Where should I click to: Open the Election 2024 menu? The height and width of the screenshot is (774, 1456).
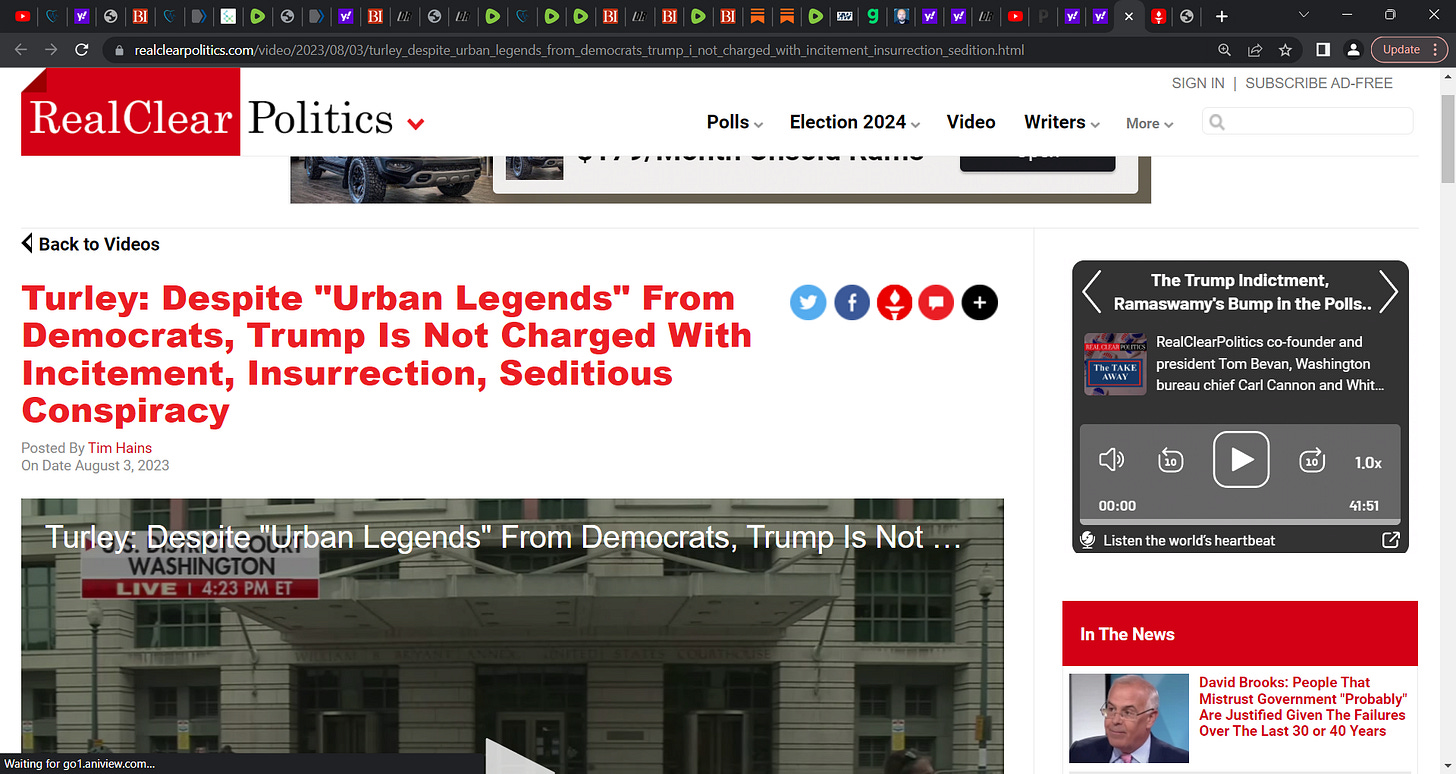[x=854, y=122]
